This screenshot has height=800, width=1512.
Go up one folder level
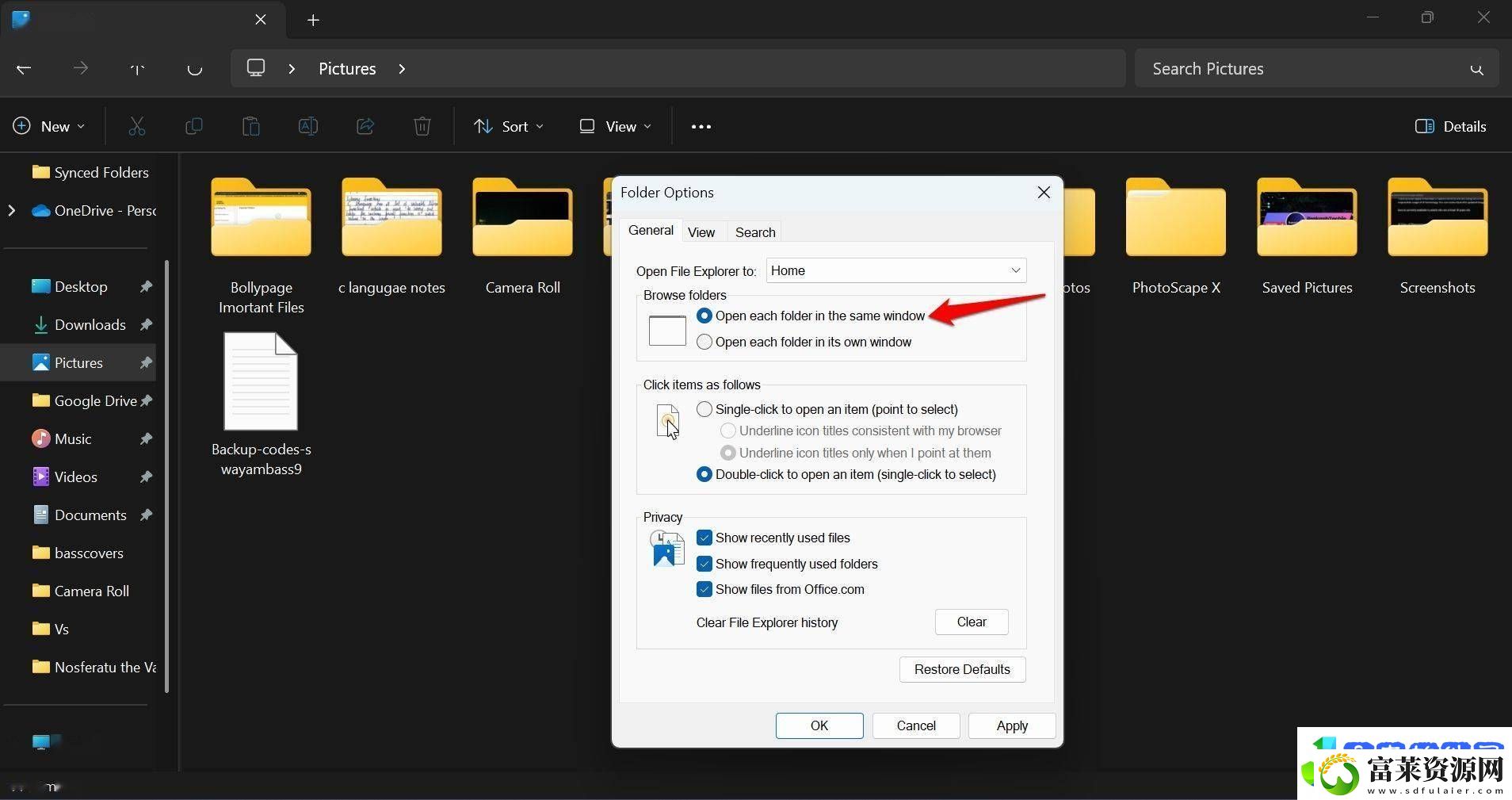pos(137,69)
